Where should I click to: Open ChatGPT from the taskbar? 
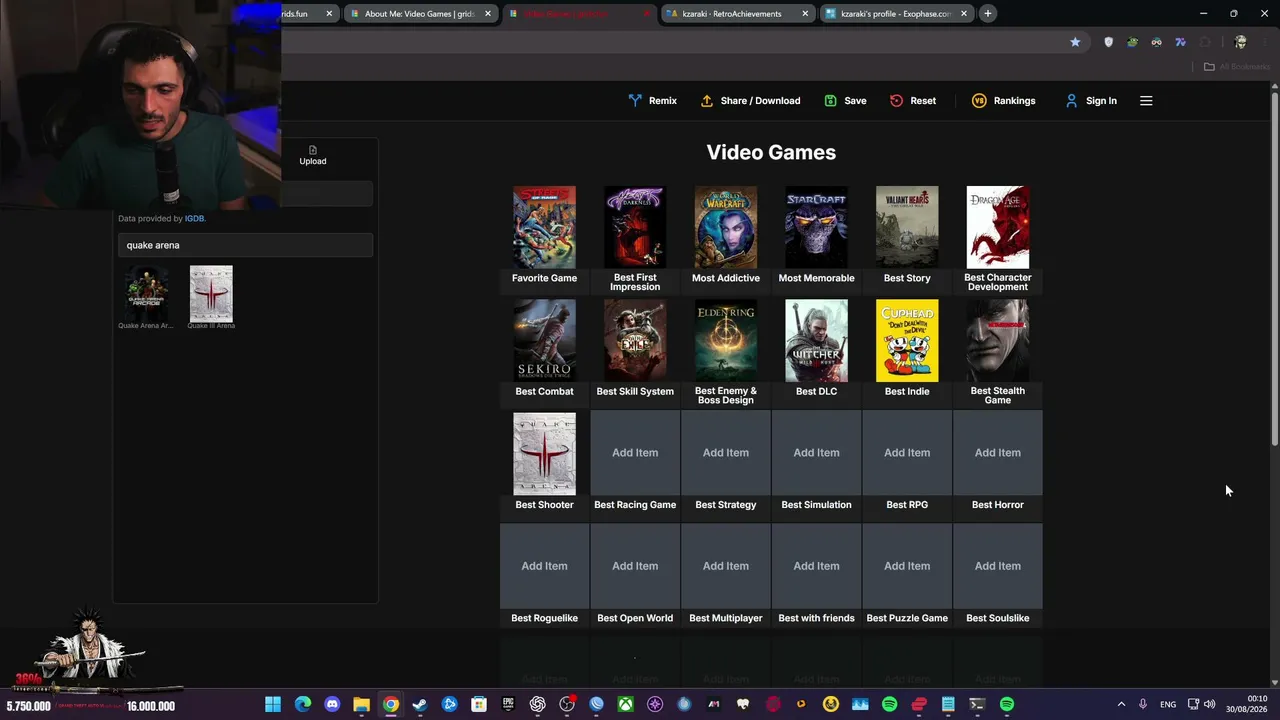538,705
